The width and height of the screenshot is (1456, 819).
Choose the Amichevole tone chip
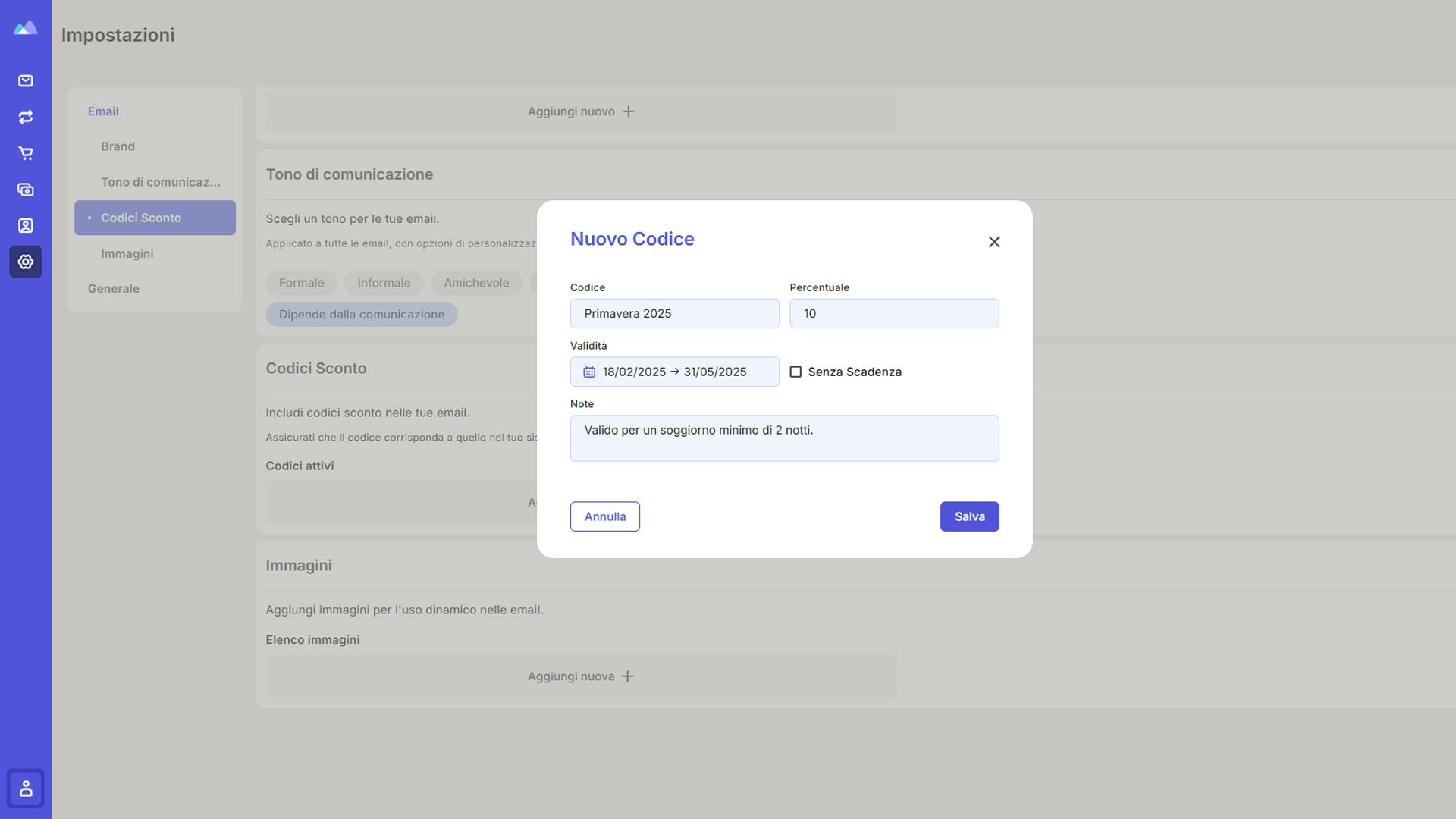[x=476, y=283]
